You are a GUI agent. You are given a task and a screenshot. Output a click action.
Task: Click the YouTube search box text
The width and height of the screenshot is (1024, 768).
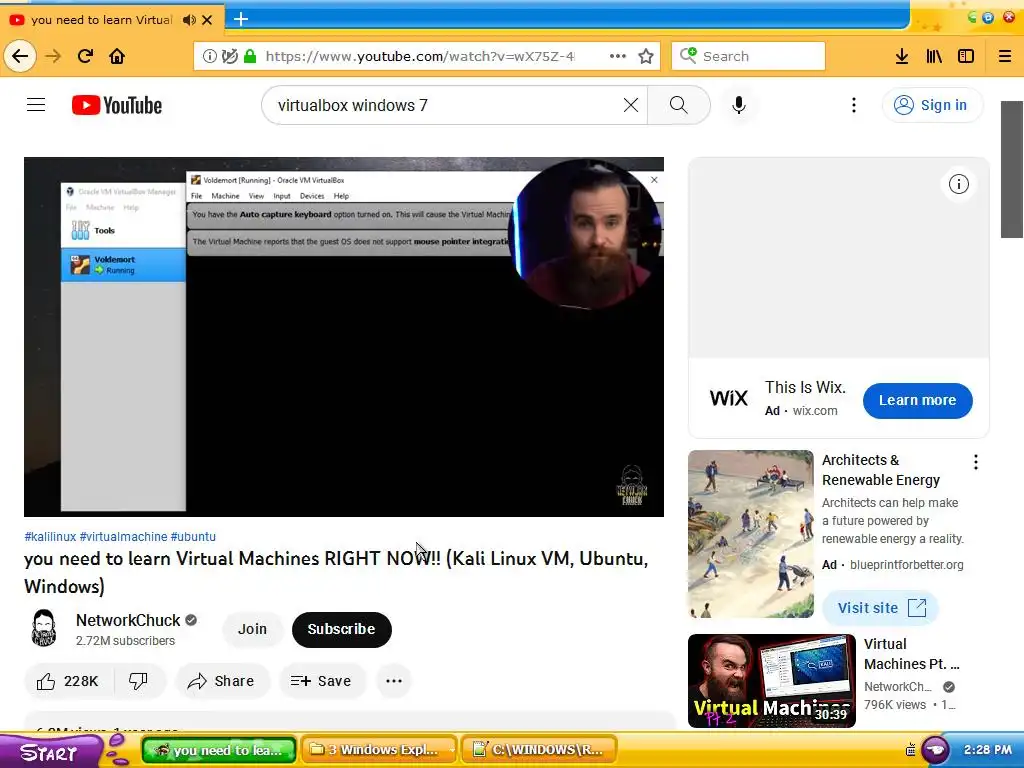353,105
